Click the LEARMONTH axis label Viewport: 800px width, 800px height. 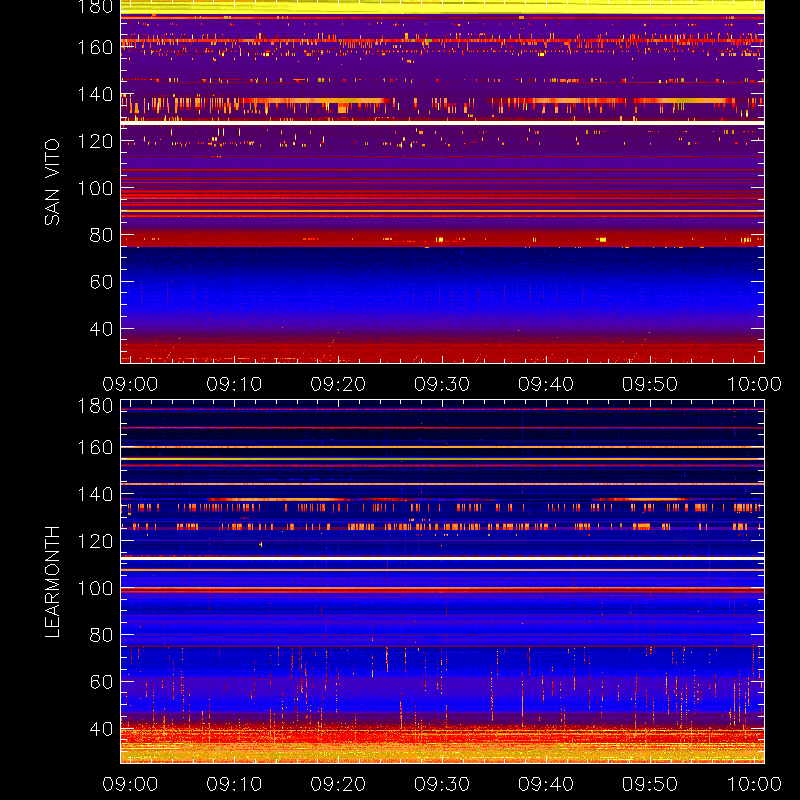click(x=52, y=582)
